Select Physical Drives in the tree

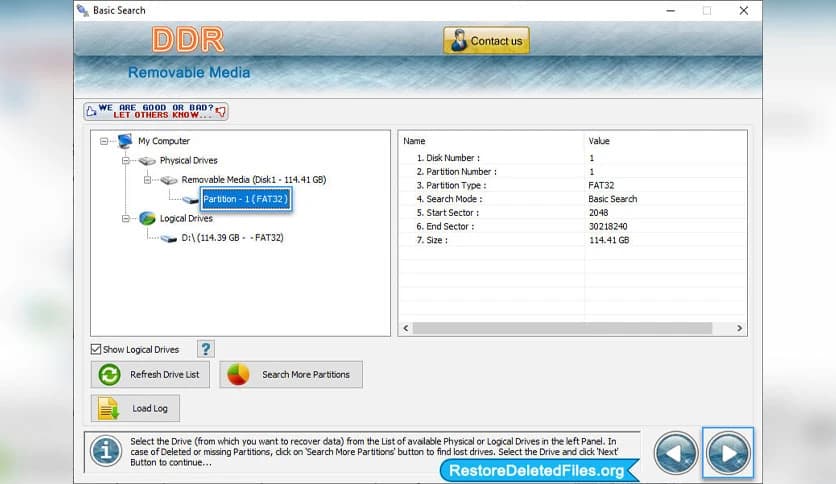189,160
